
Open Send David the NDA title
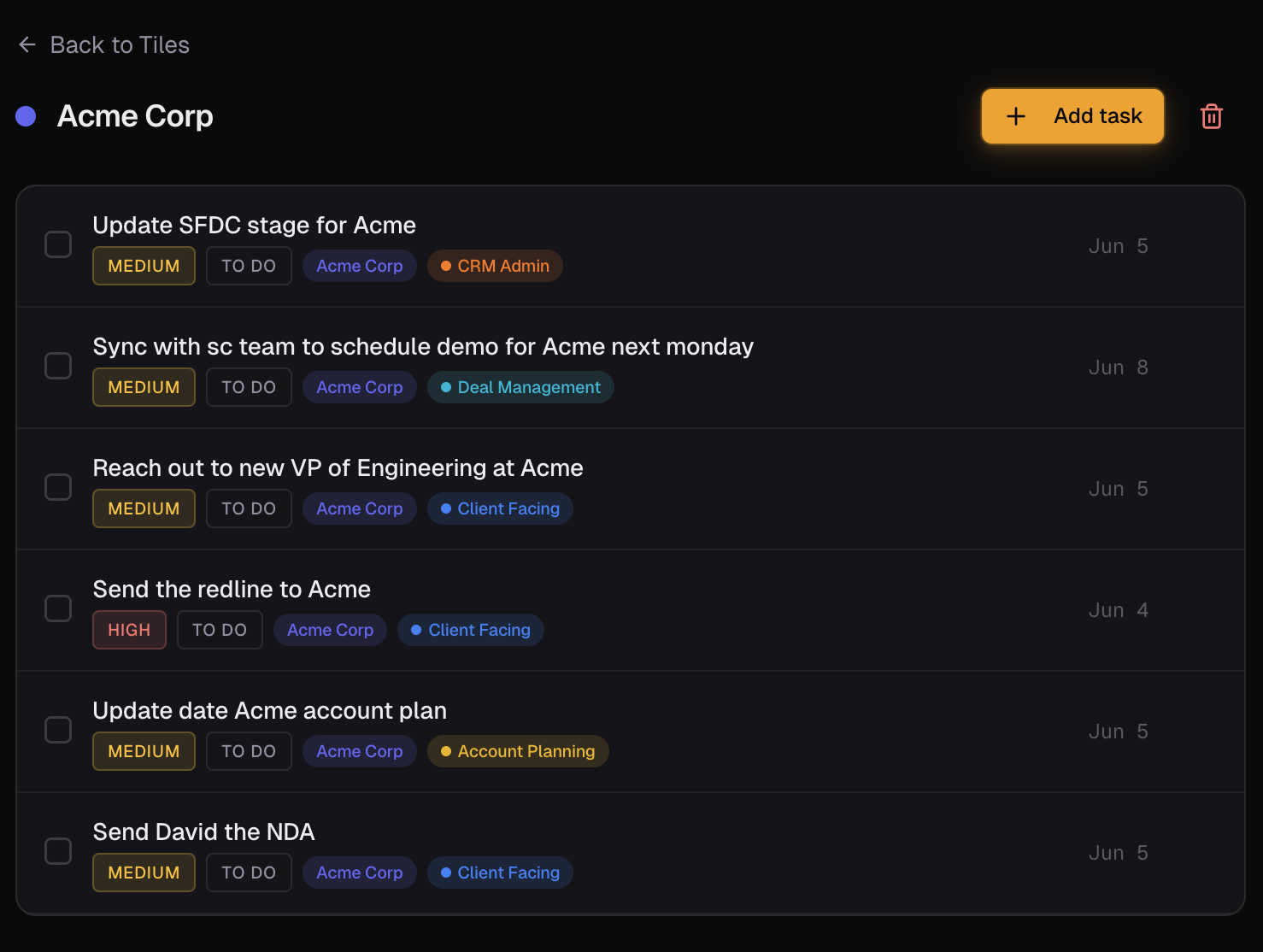click(x=203, y=832)
